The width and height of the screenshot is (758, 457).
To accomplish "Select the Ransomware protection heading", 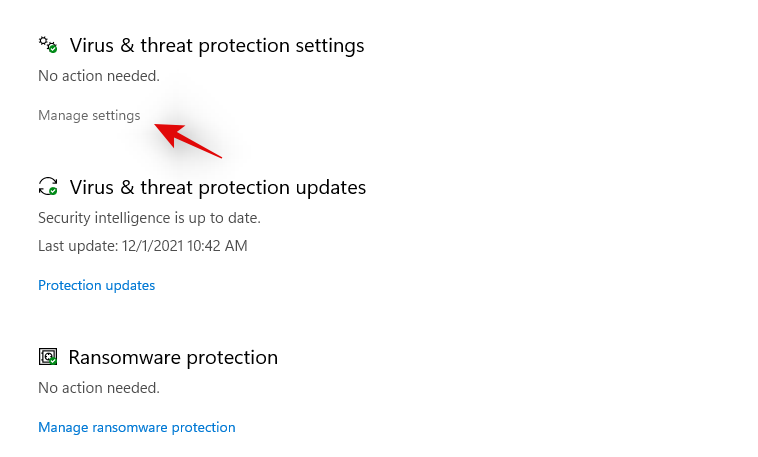I will 173,357.
